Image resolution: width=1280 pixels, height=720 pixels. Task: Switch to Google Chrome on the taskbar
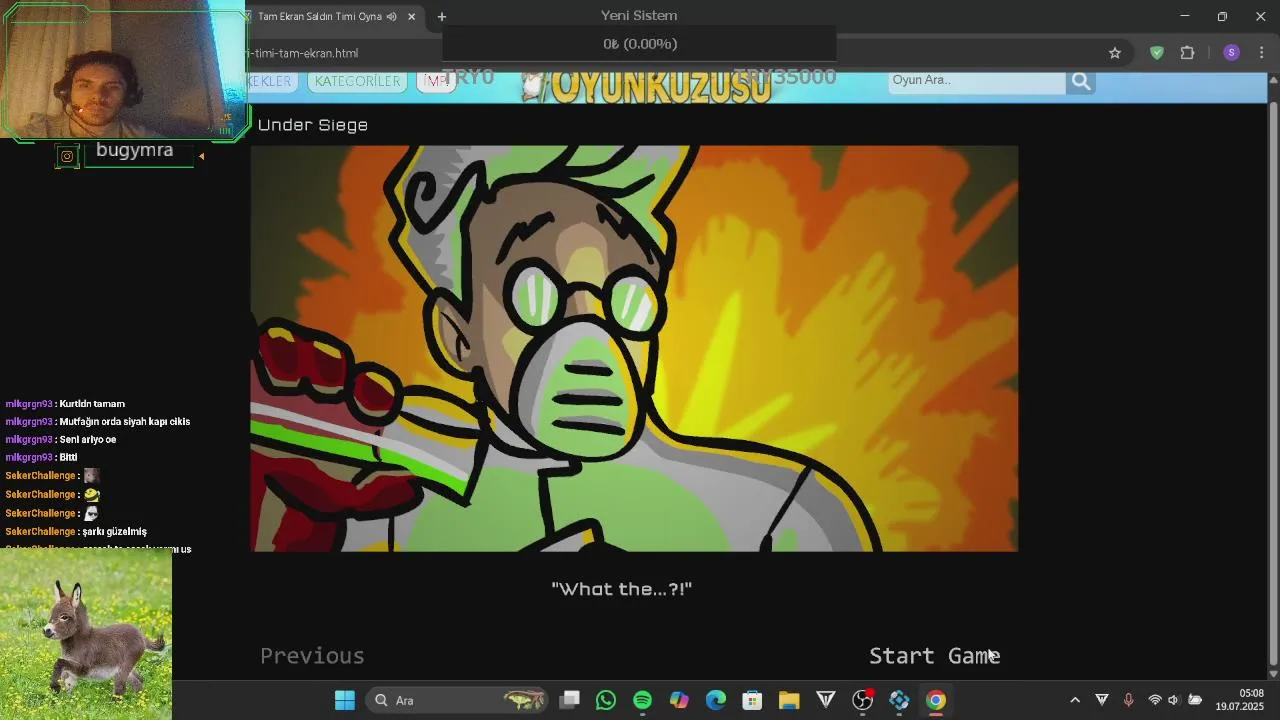click(x=936, y=700)
